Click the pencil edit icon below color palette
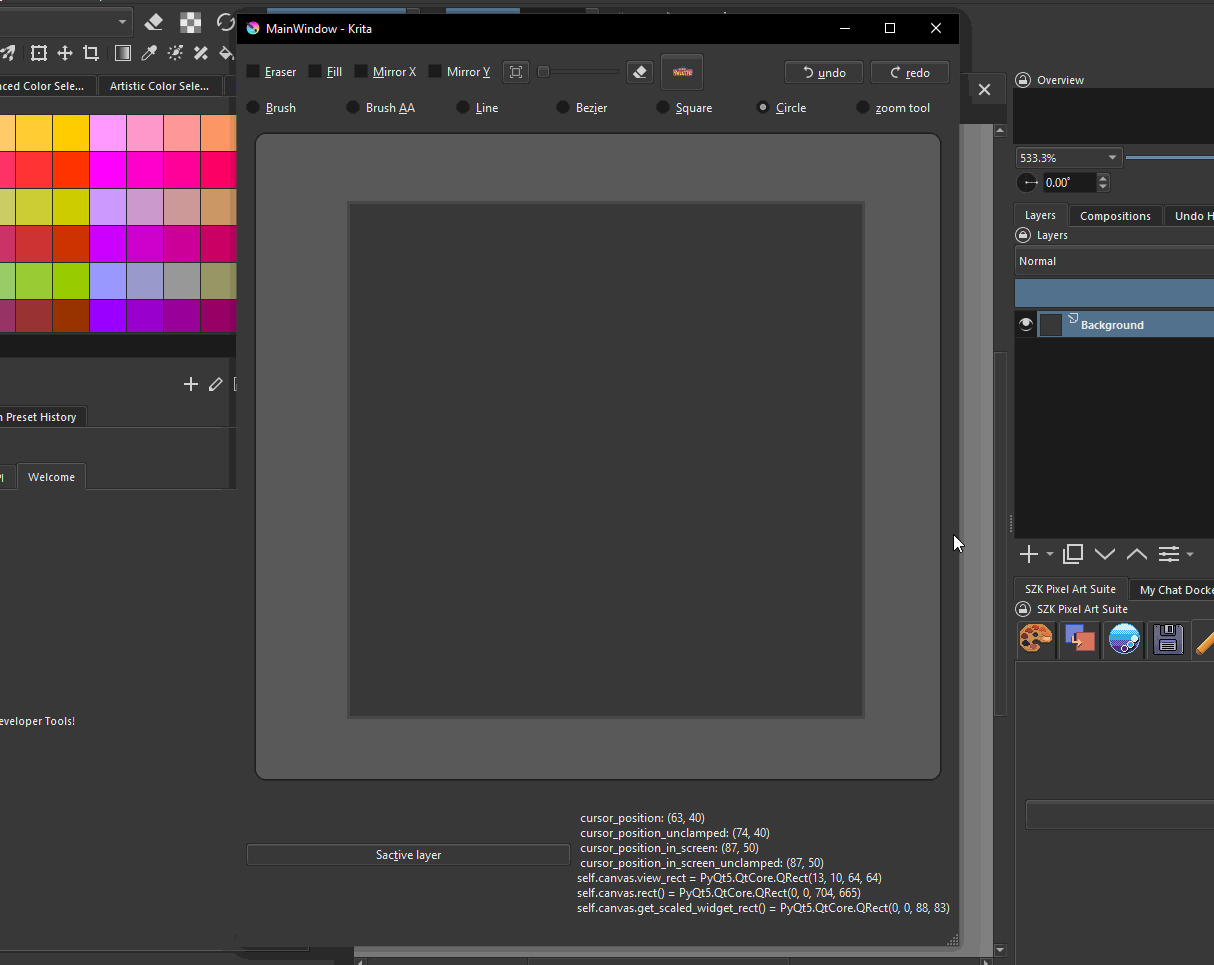The width and height of the screenshot is (1214, 965). click(x=215, y=384)
